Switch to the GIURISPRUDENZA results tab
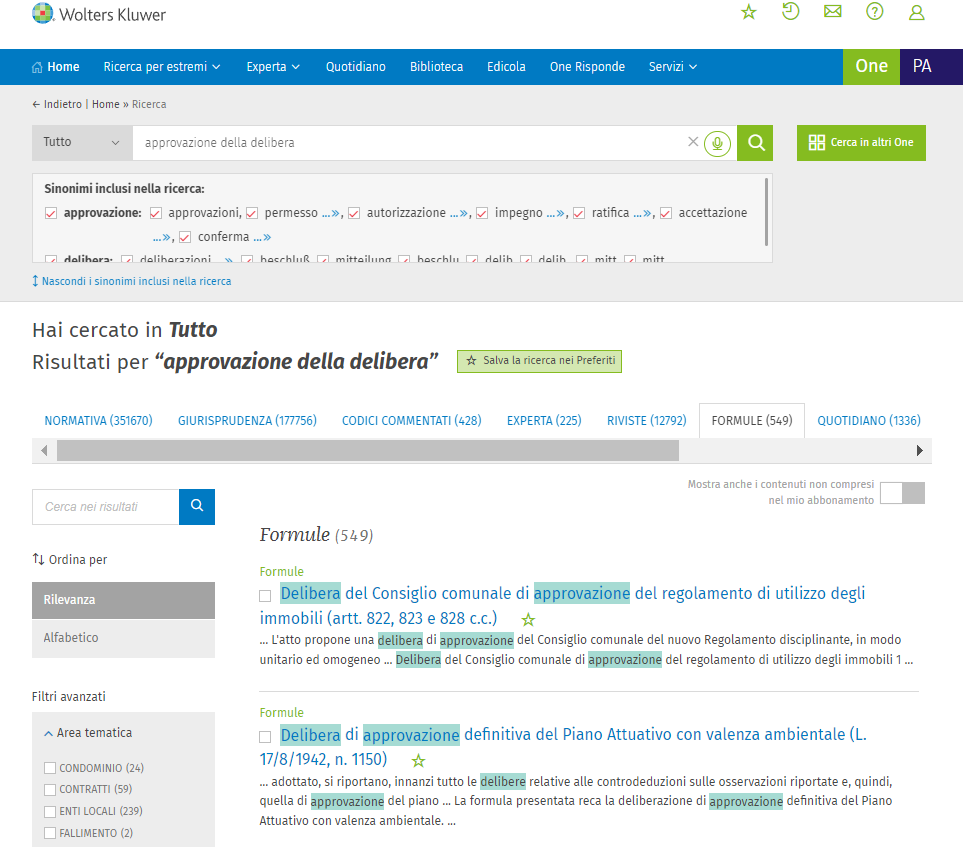 click(x=247, y=421)
